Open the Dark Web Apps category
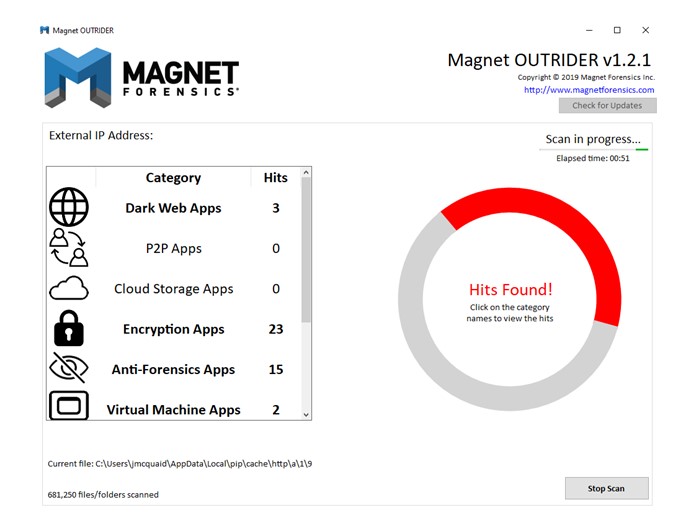This screenshot has width=696, height=532. pyautogui.click(x=173, y=208)
